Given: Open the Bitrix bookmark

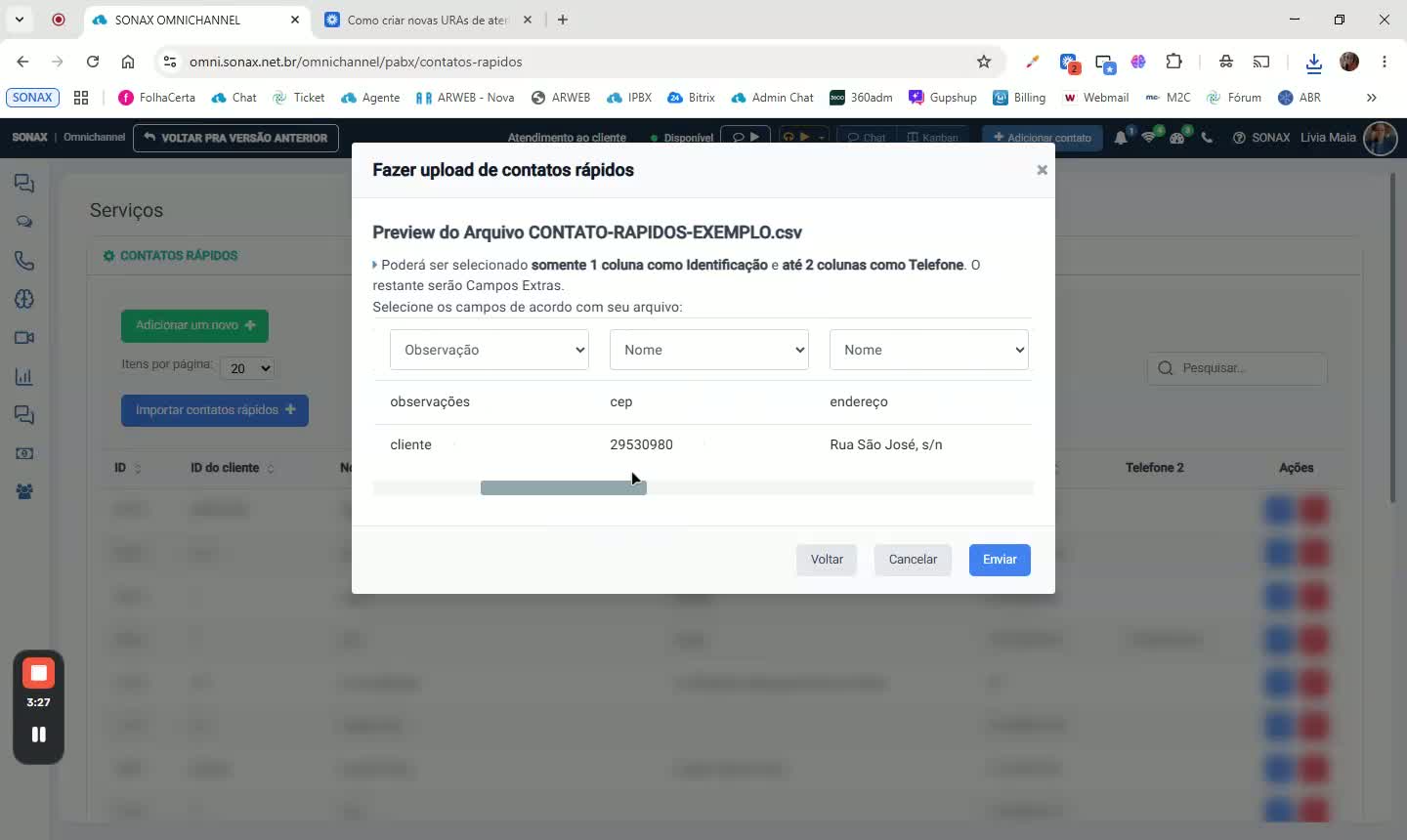Looking at the screenshot, I should click(x=691, y=98).
